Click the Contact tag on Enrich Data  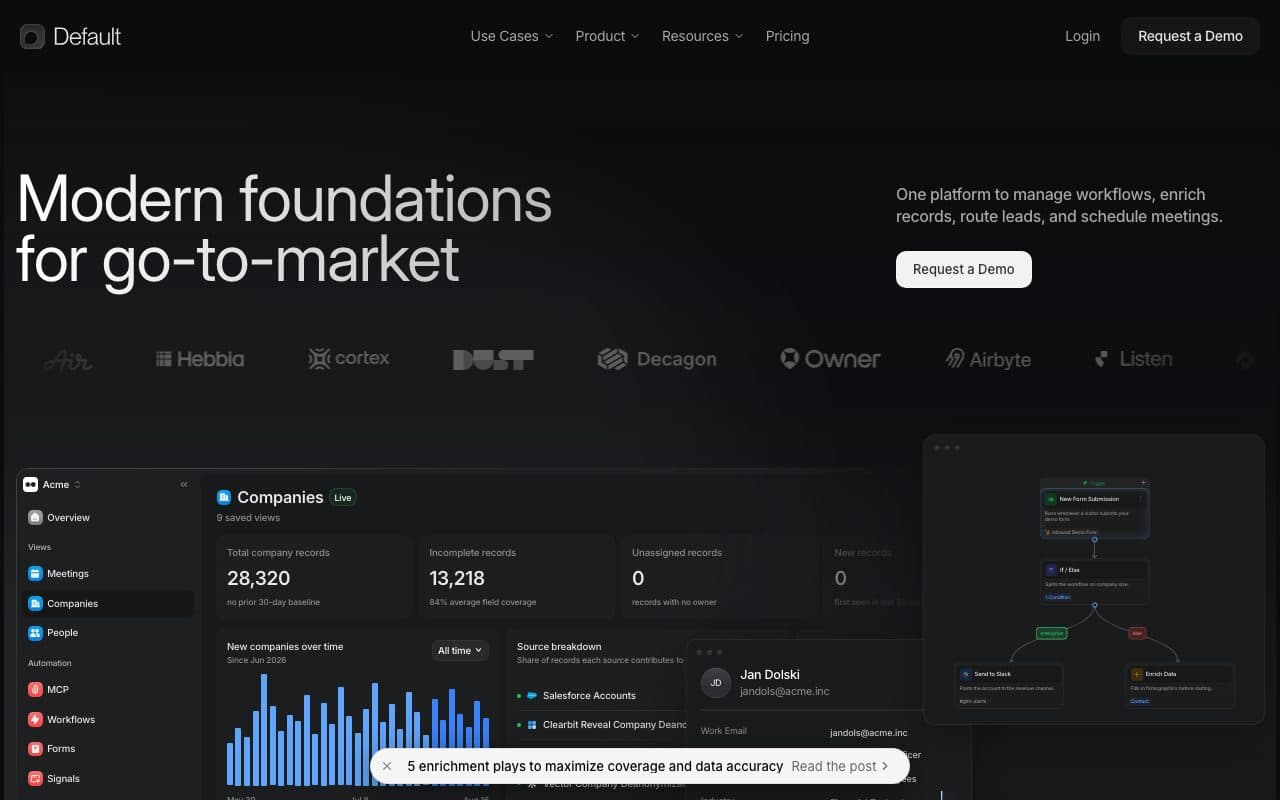pyautogui.click(x=1140, y=701)
